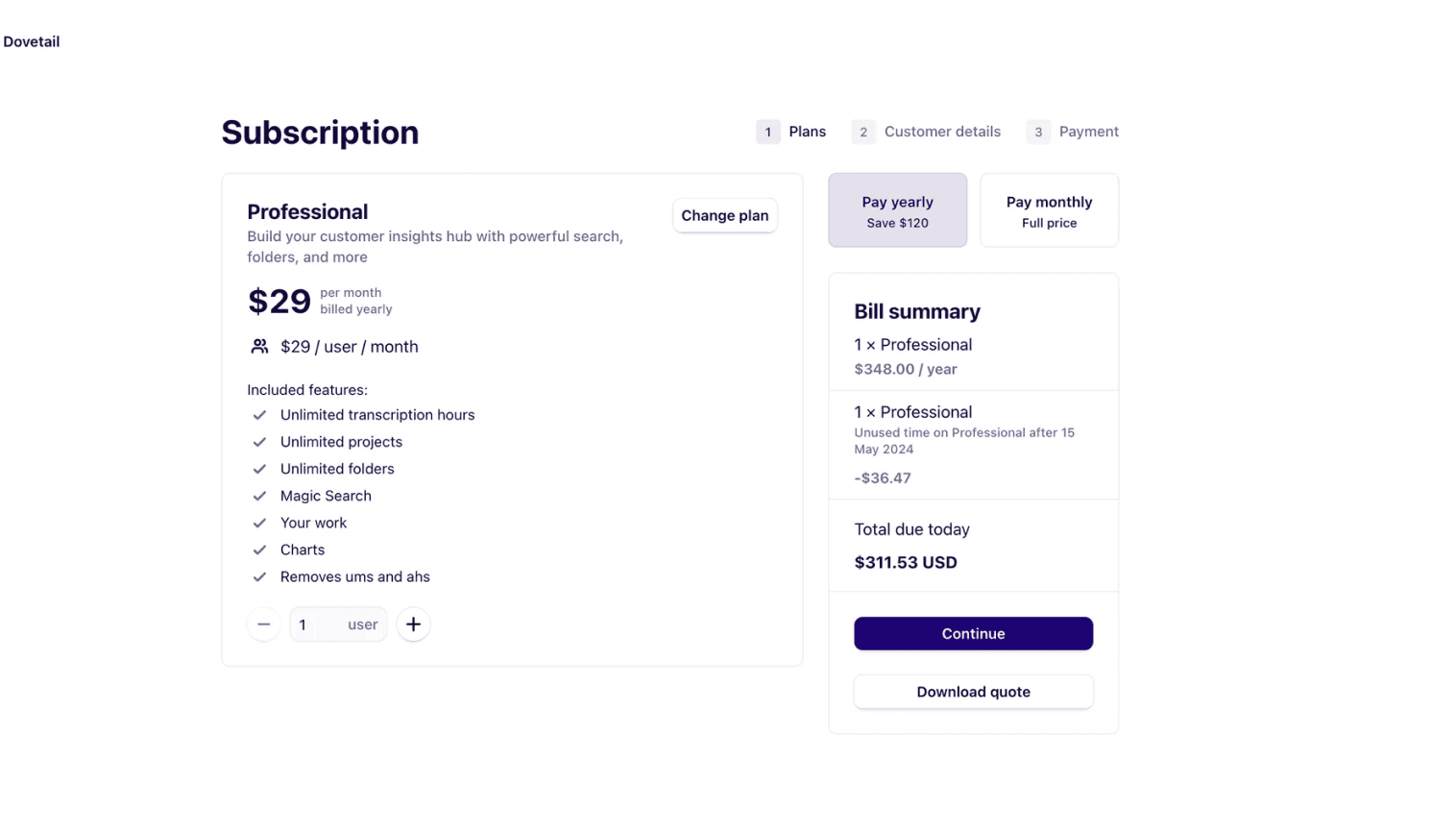Go to the Payment step
The width and height of the screenshot is (1456, 830).
tap(1073, 132)
